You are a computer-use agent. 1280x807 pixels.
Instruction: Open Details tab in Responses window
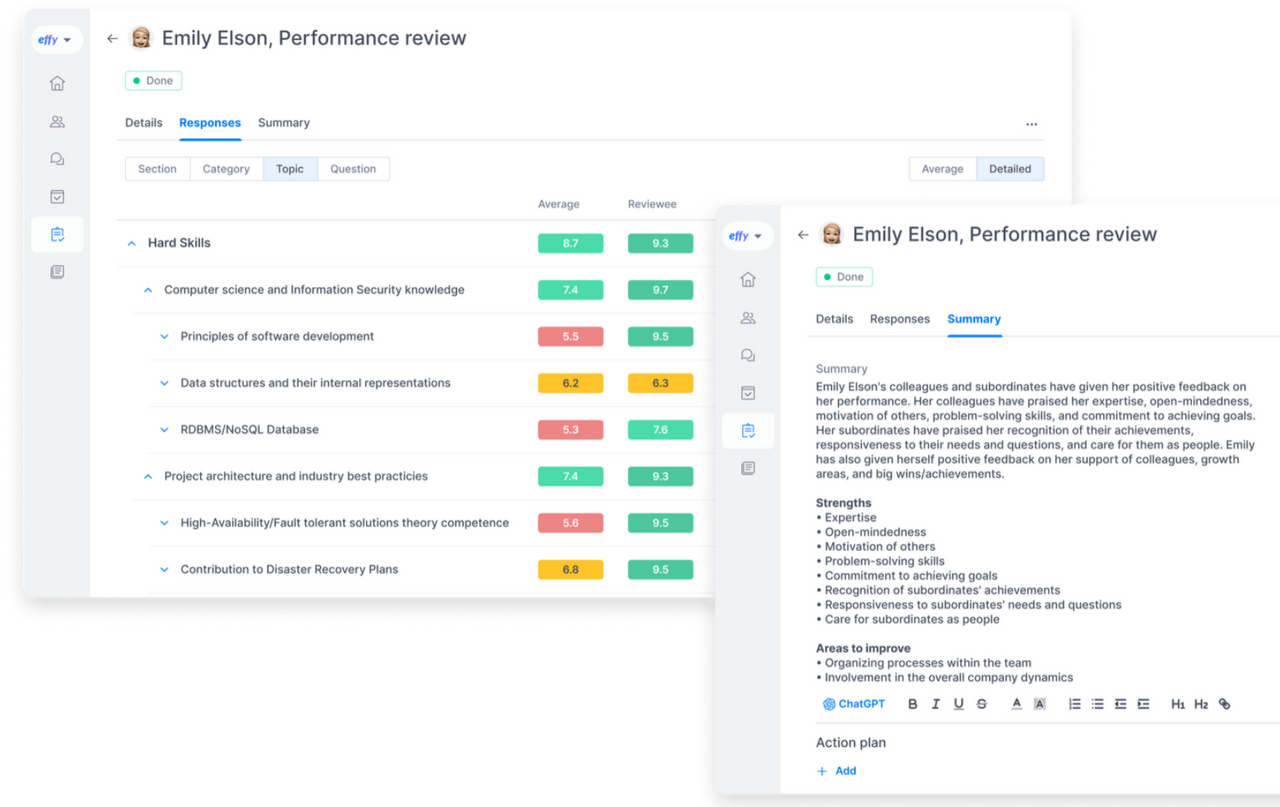click(143, 123)
